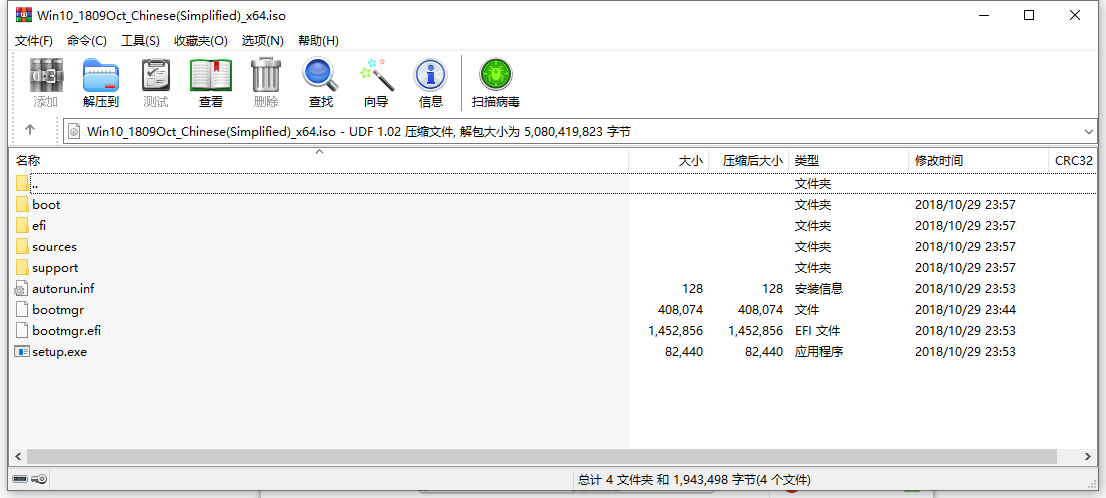Run 扫描病毒 (Virus Scan) toolbar icon
The width and height of the screenshot is (1106, 498).
pos(495,82)
